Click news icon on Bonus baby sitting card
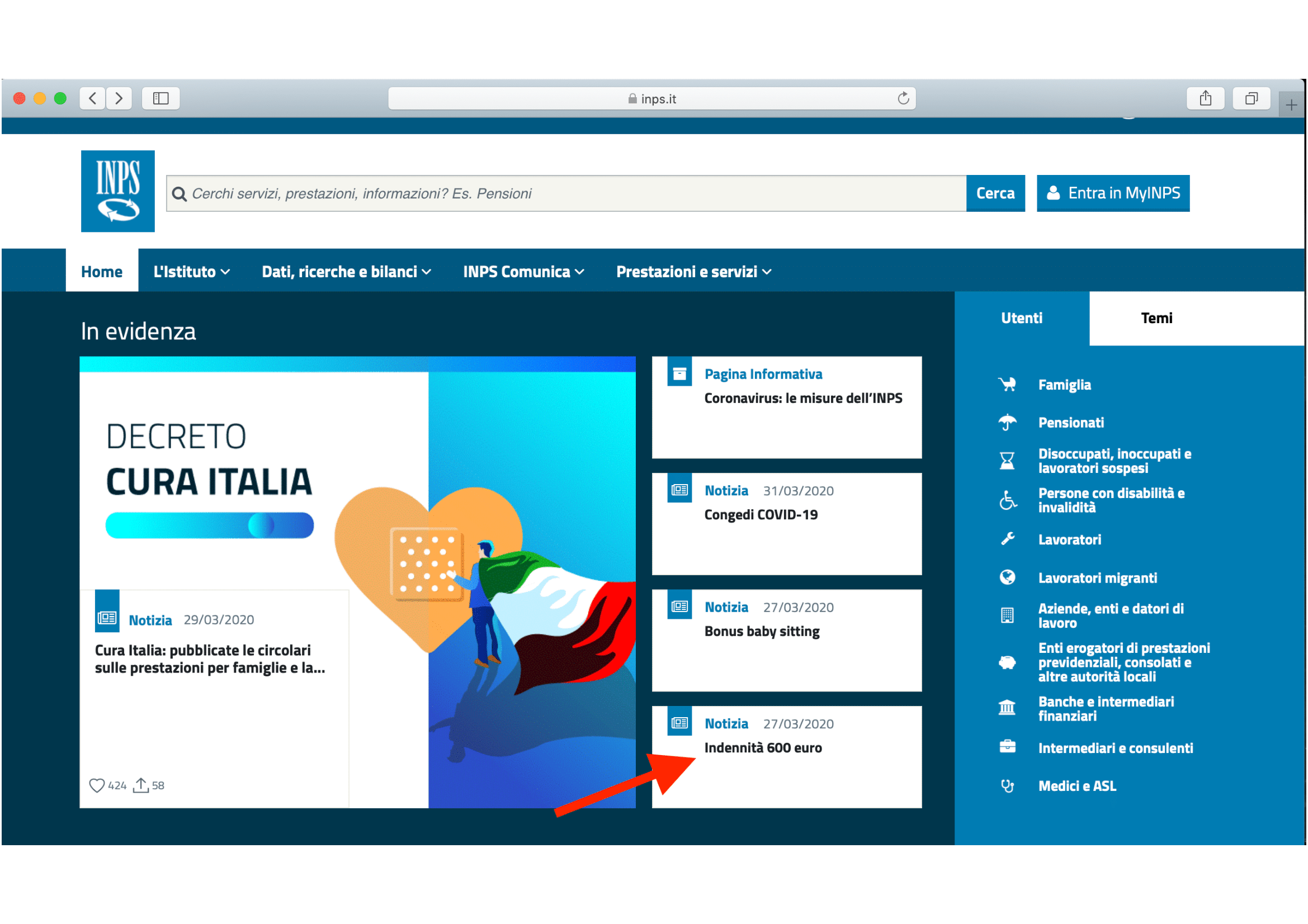This screenshot has height=924, width=1308. tap(679, 606)
